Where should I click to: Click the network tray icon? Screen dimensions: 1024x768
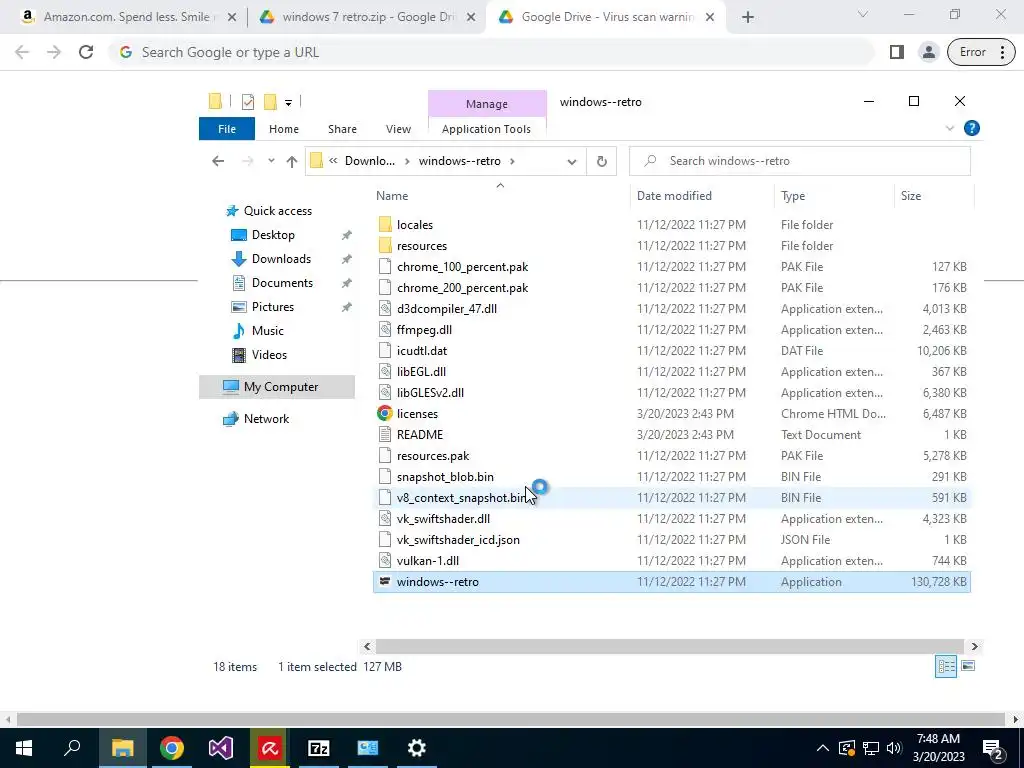click(x=871, y=748)
